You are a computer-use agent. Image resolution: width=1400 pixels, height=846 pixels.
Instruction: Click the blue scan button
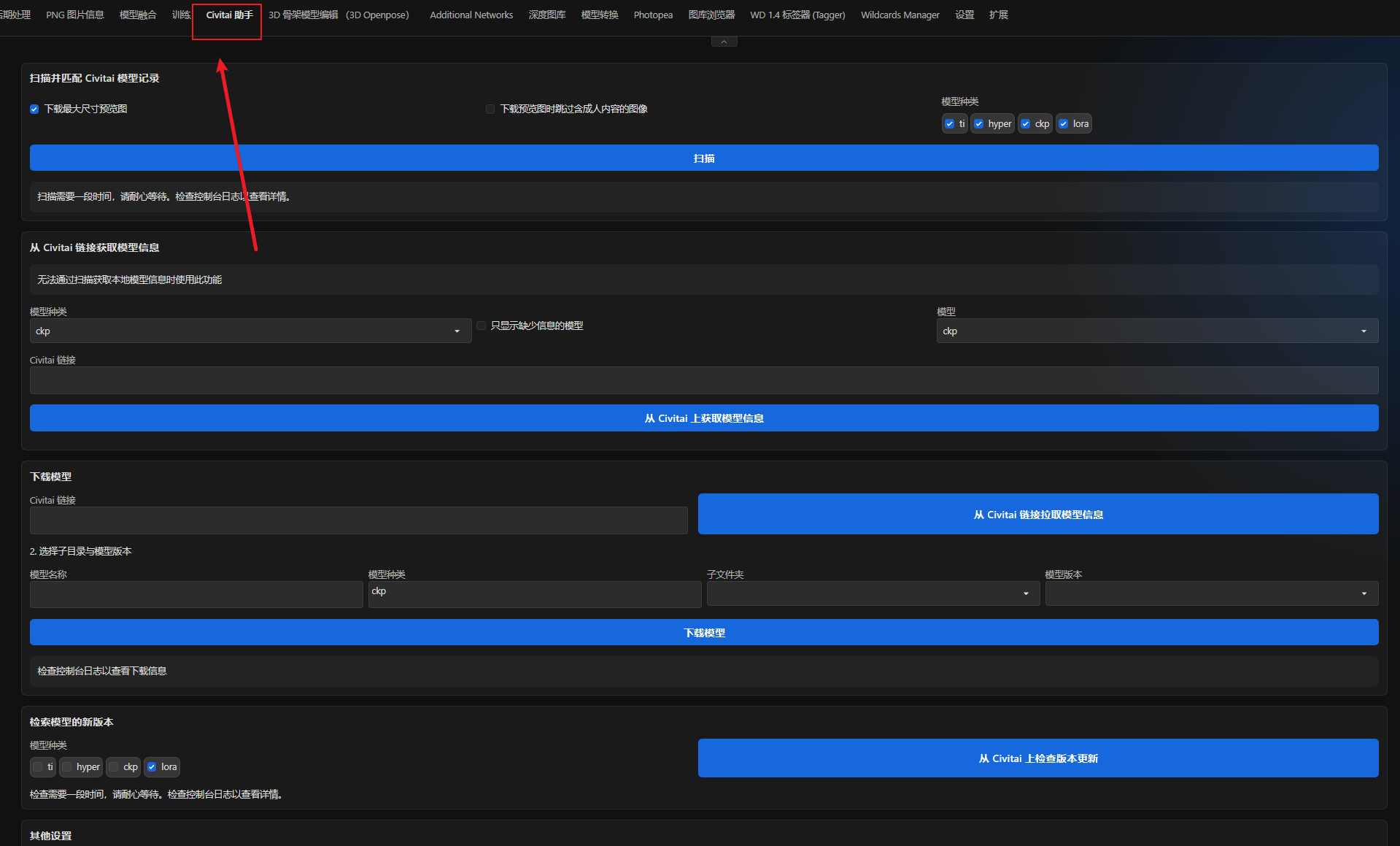pyautogui.click(x=704, y=158)
